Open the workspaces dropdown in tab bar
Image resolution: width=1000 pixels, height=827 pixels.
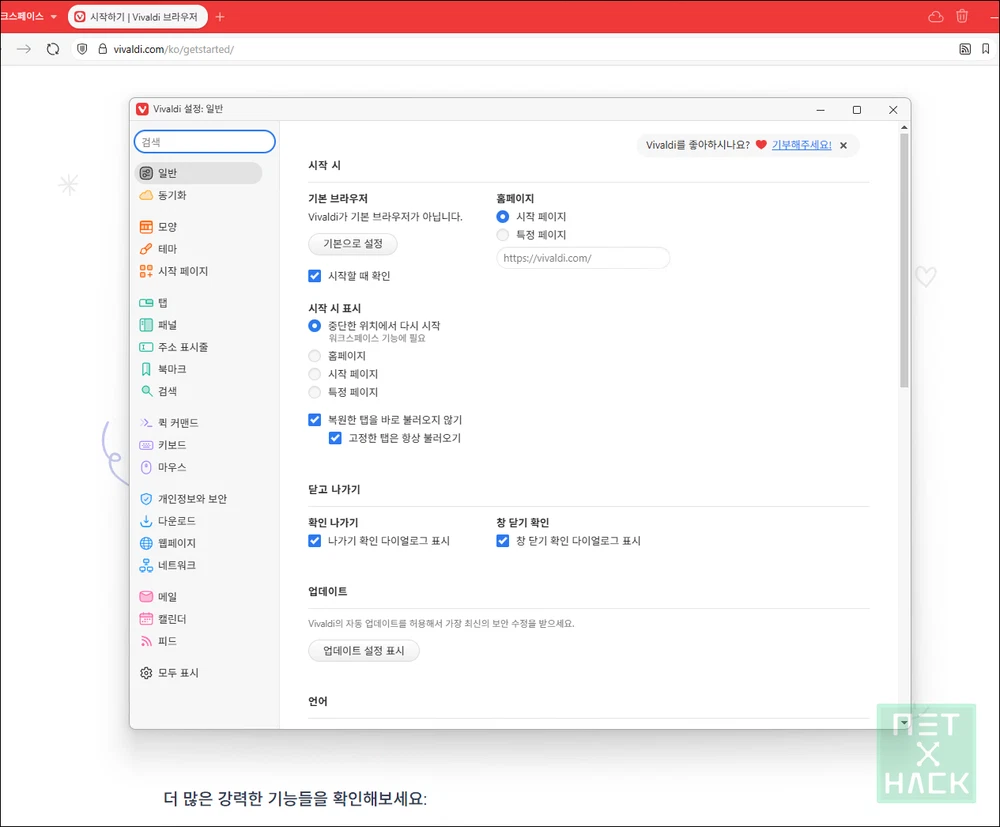click(x=29, y=17)
